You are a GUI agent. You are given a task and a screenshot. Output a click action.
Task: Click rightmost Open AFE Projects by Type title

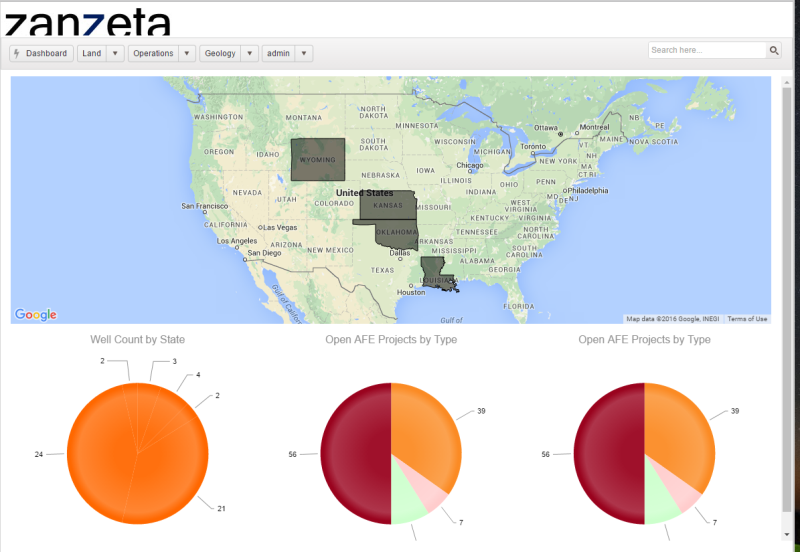[644, 340]
